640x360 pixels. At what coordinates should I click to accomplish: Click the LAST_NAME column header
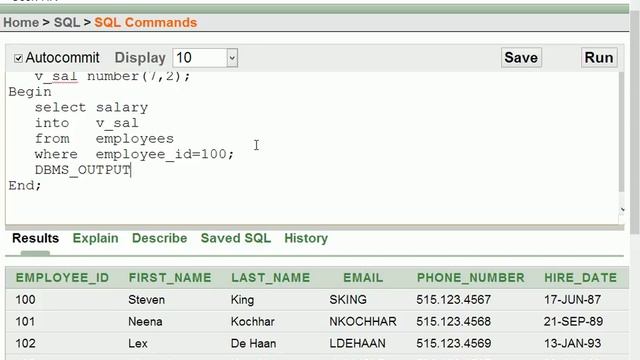(x=271, y=278)
